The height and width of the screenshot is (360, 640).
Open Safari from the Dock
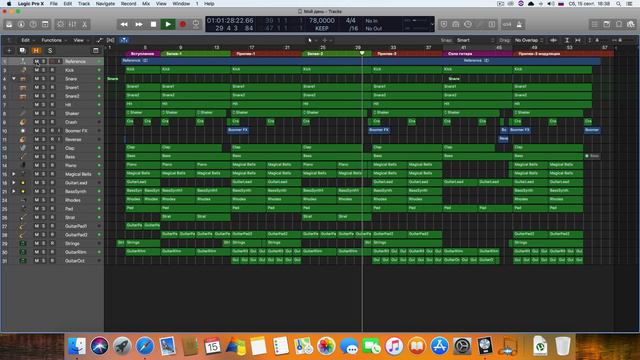(144, 346)
